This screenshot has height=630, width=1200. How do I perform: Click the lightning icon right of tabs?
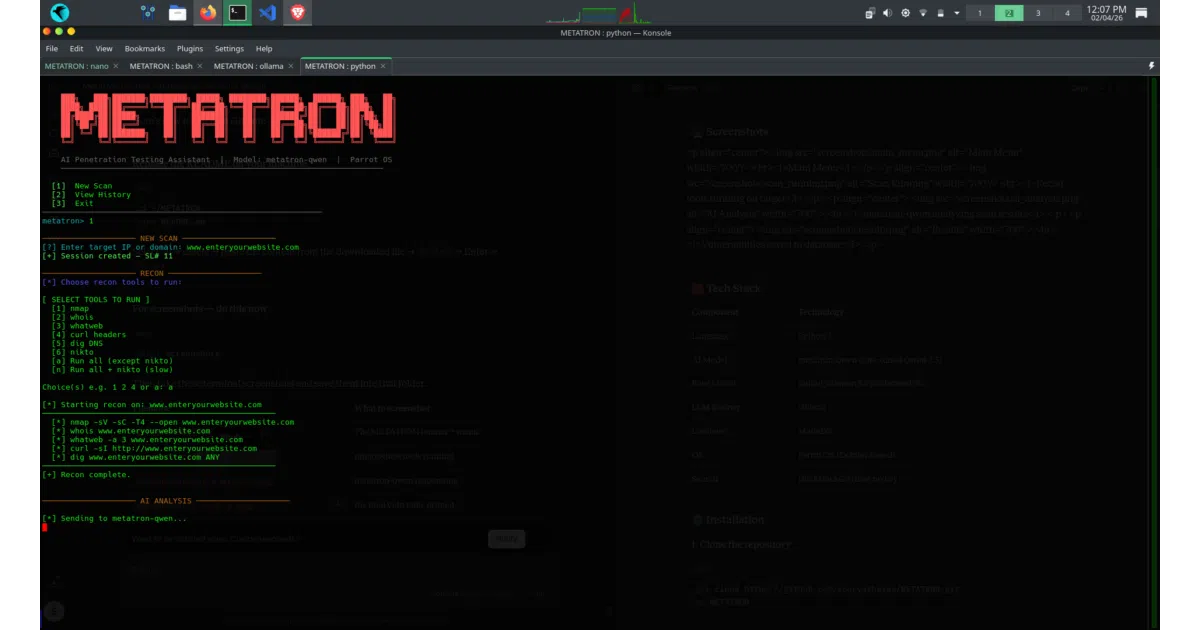[1151, 66]
